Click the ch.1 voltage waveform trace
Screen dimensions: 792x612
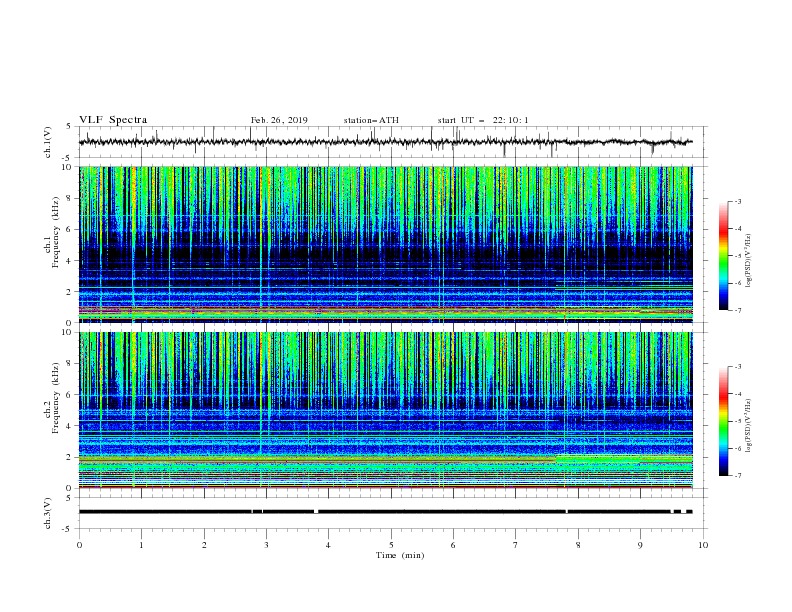pos(386,142)
